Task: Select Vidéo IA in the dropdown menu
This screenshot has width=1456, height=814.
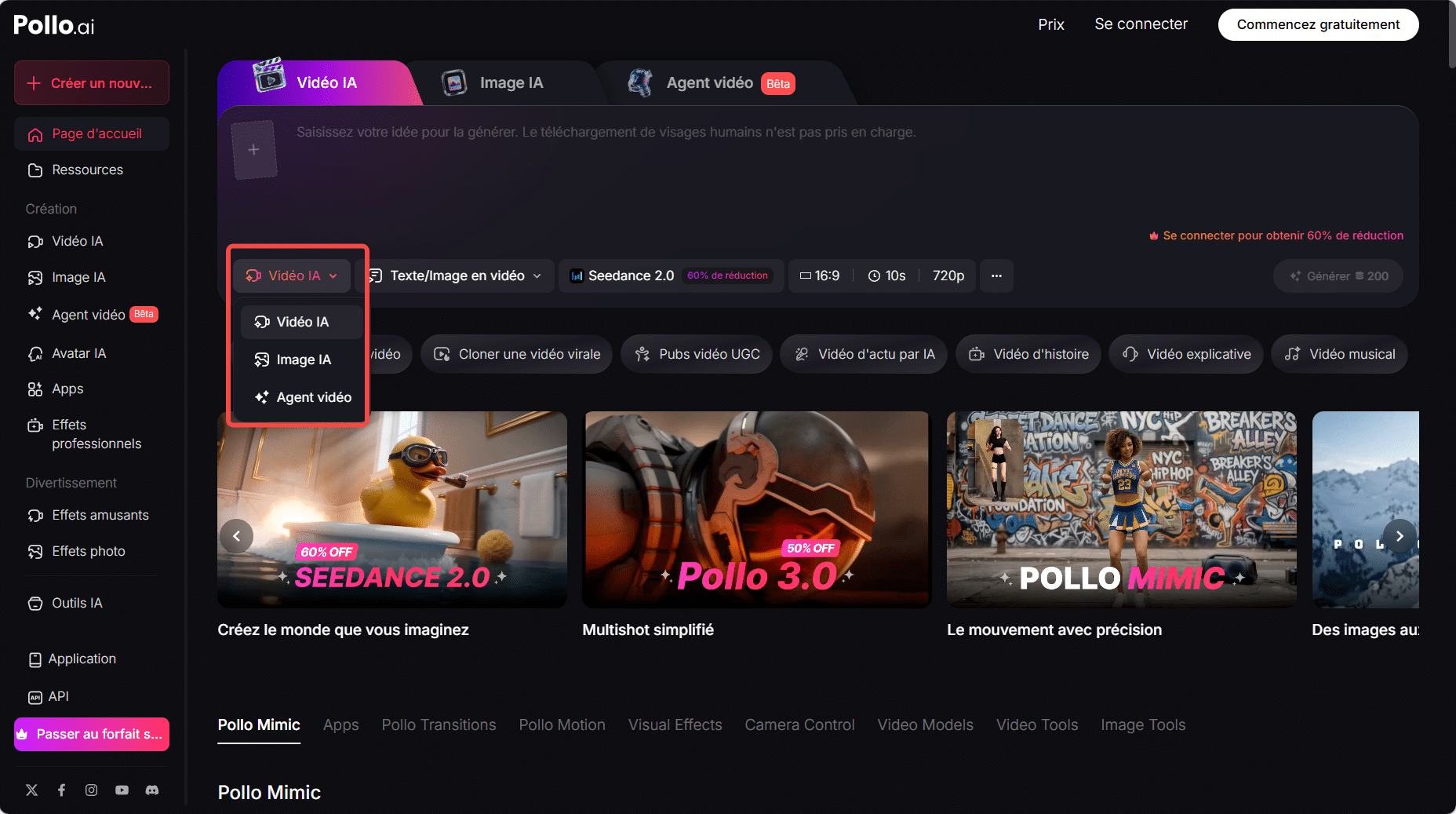Action: point(301,322)
